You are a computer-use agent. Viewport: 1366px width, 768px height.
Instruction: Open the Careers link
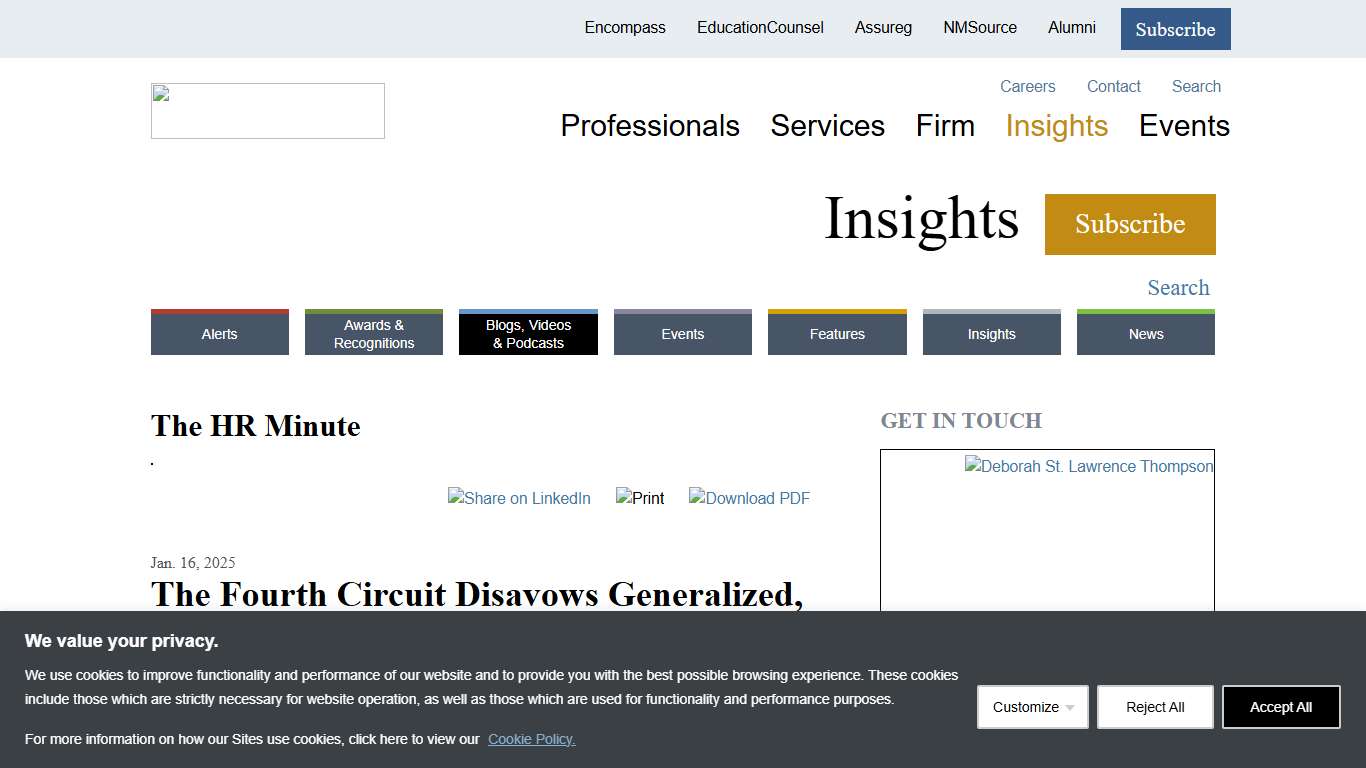1027,87
